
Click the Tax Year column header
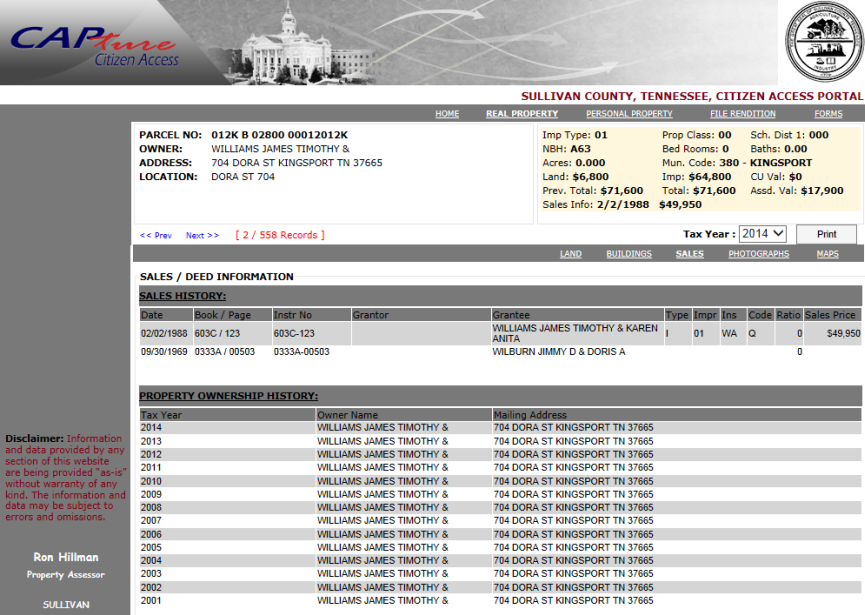(x=227, y=415)
